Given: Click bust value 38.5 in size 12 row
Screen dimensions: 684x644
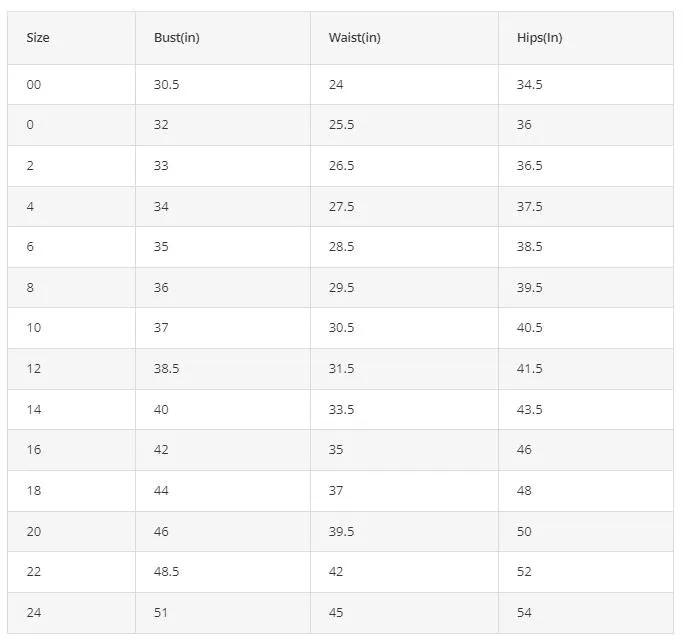Looking at the screenshot, I should point(166,369).
